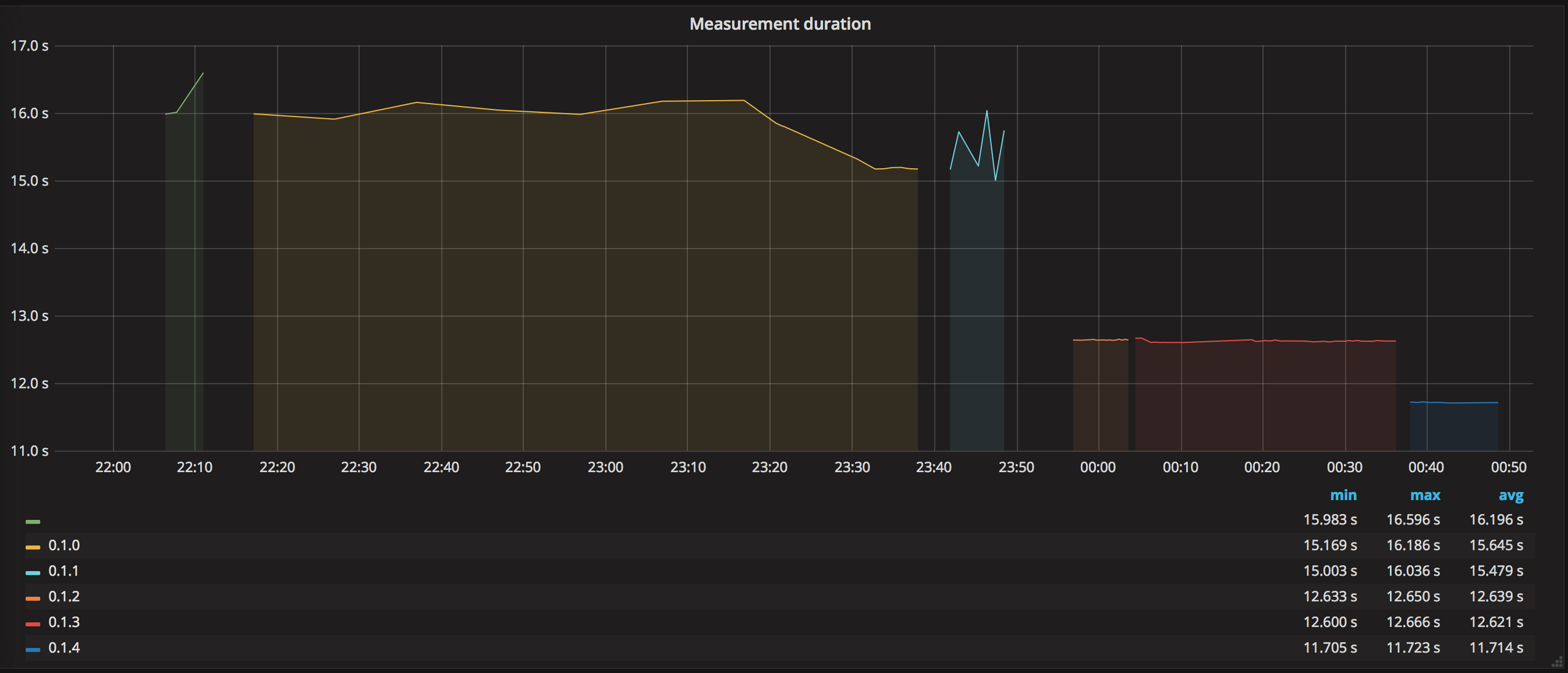Click the red 0.1.3 legend color swatch
The width and height of the screenshot is (1568, 673).
point(33,624)
